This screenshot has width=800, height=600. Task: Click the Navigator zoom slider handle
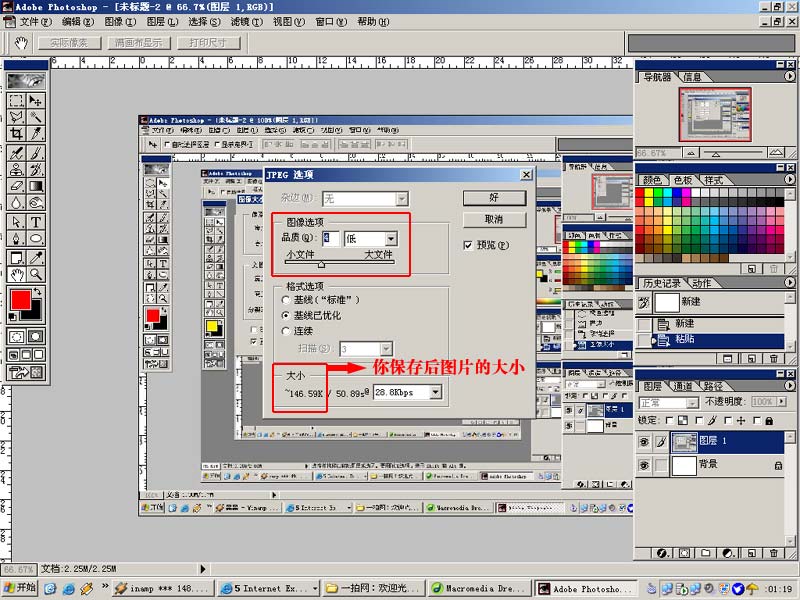[716, 154]
